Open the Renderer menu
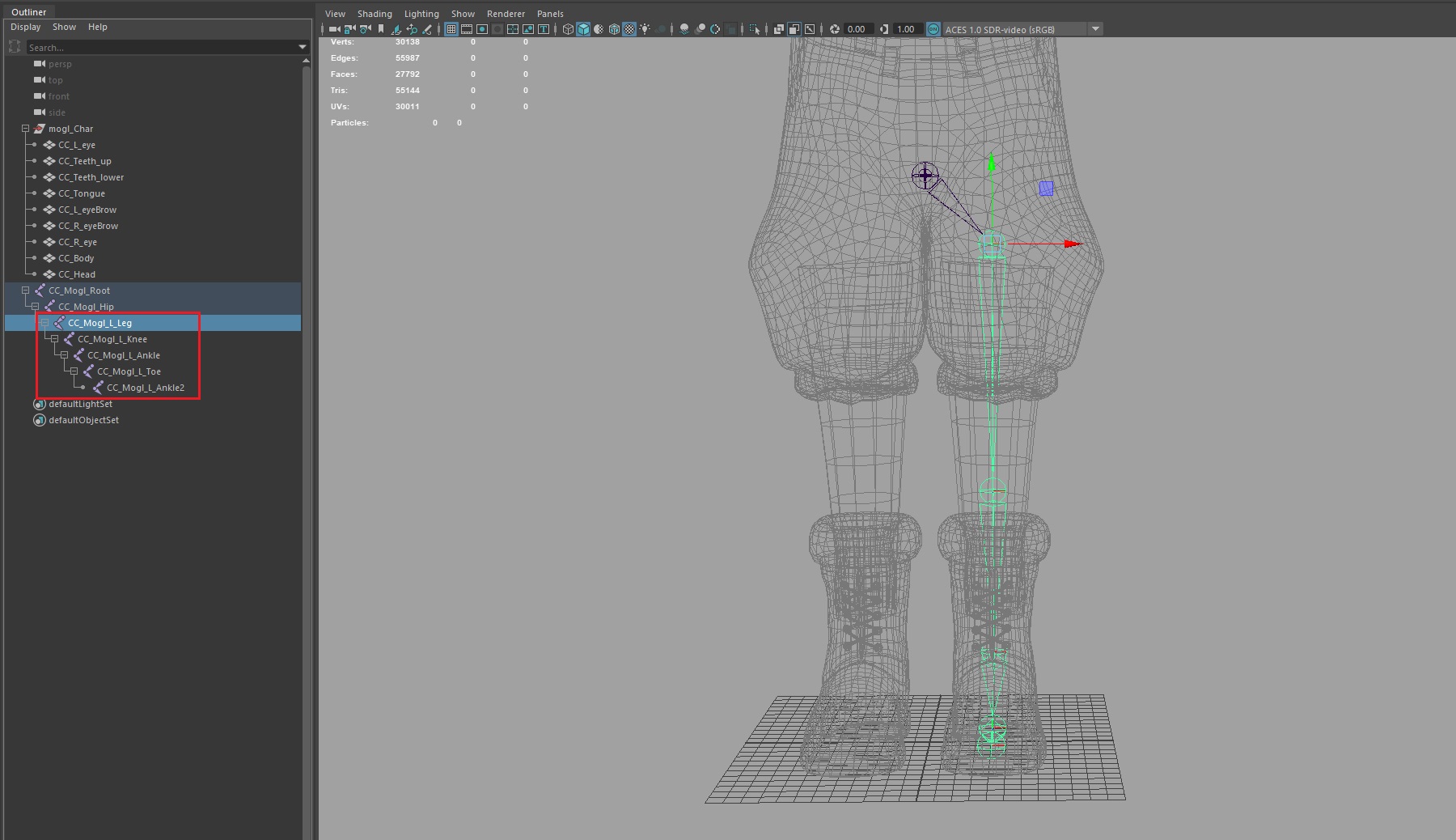1456x840 pixels. (506, 14)
